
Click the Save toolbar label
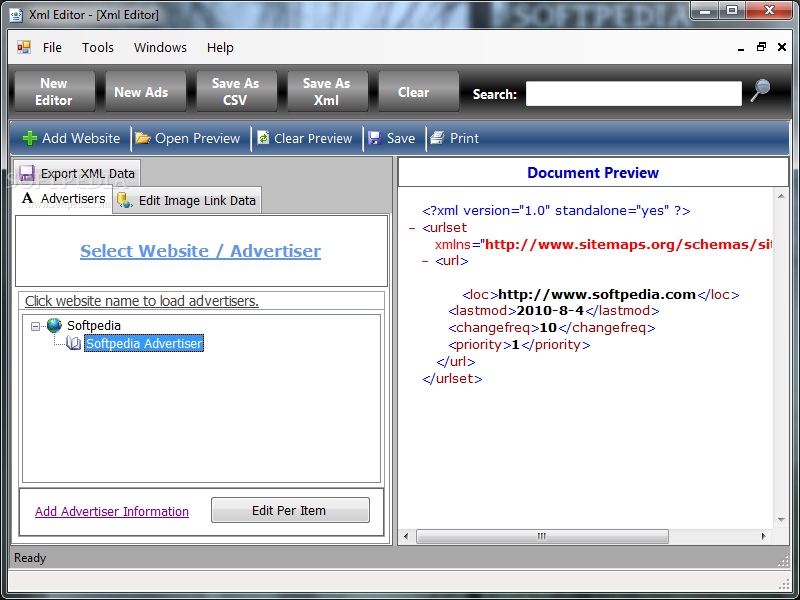401,138
